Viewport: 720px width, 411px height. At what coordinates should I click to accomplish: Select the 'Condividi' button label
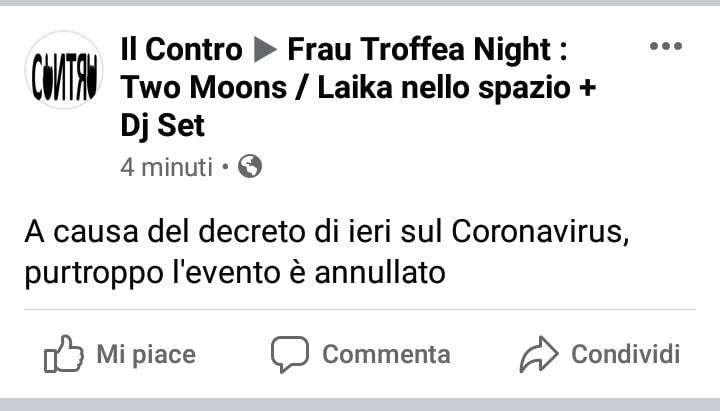click(625, 354)
